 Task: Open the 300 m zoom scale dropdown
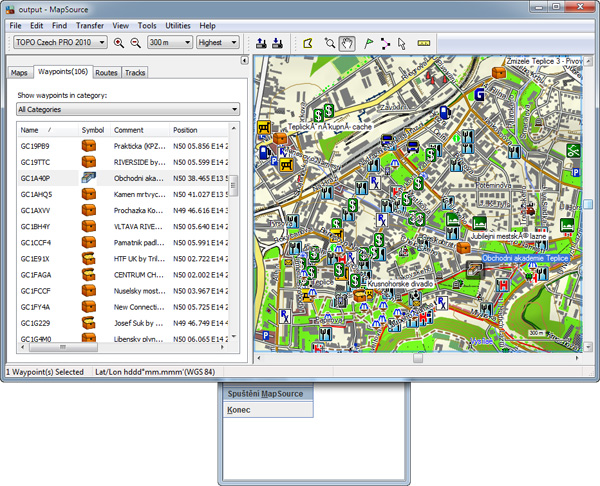168,43
